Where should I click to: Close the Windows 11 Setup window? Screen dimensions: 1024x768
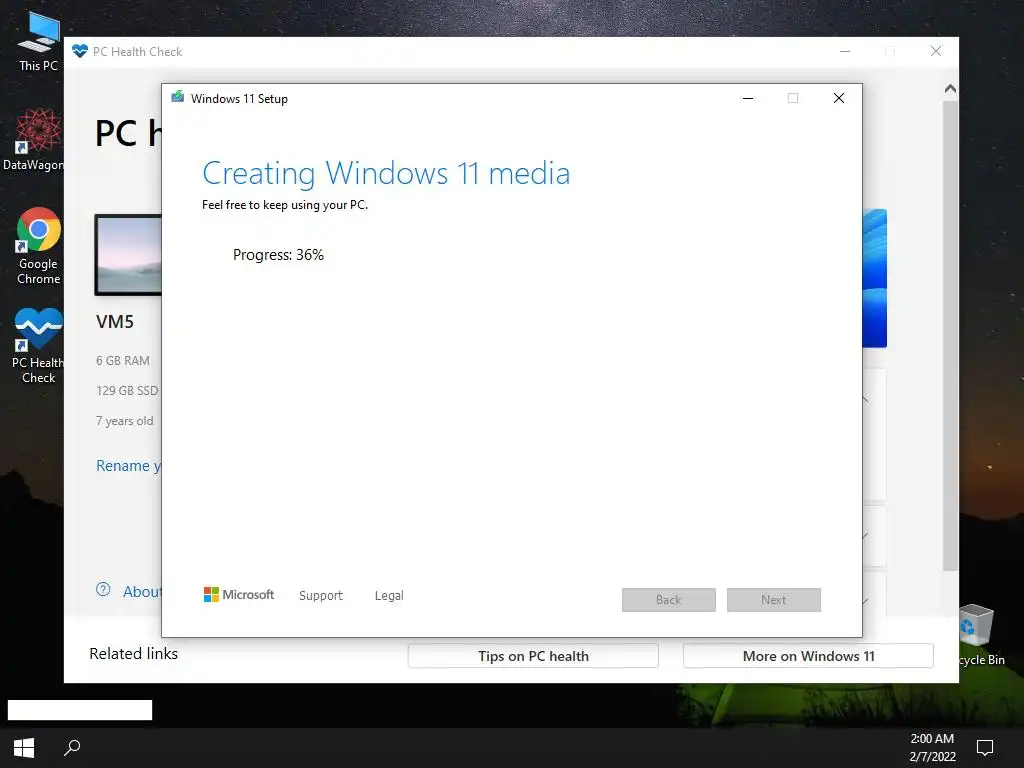coord(839,98)
